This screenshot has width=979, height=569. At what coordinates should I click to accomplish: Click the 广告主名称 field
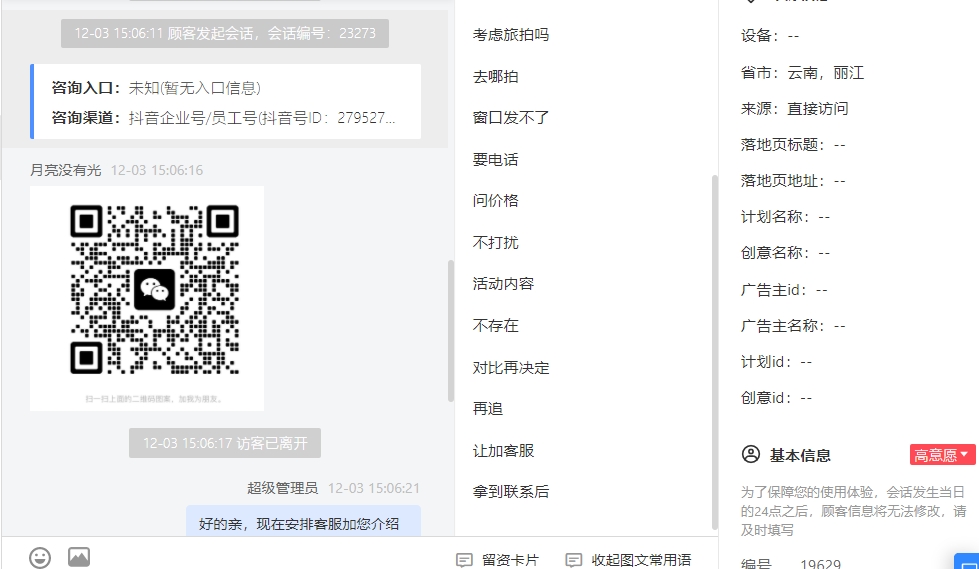point(793,325)
